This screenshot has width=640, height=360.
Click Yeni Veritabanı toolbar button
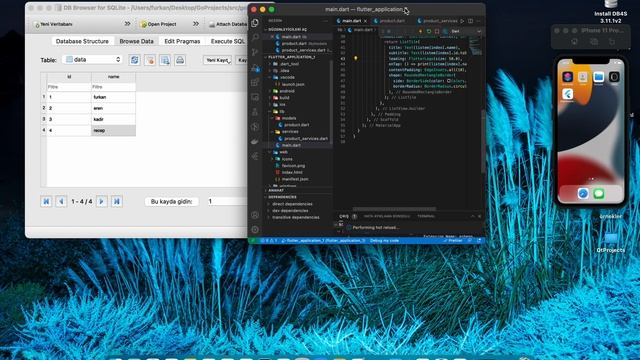pyautogui.click(x=53, y=24)
